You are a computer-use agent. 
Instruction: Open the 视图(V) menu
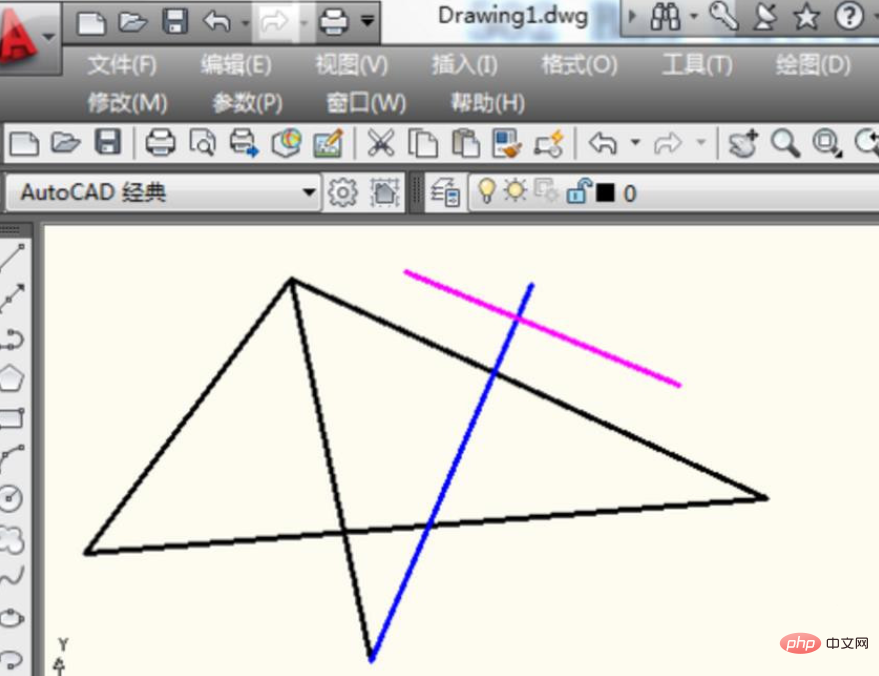click(351, 65)
